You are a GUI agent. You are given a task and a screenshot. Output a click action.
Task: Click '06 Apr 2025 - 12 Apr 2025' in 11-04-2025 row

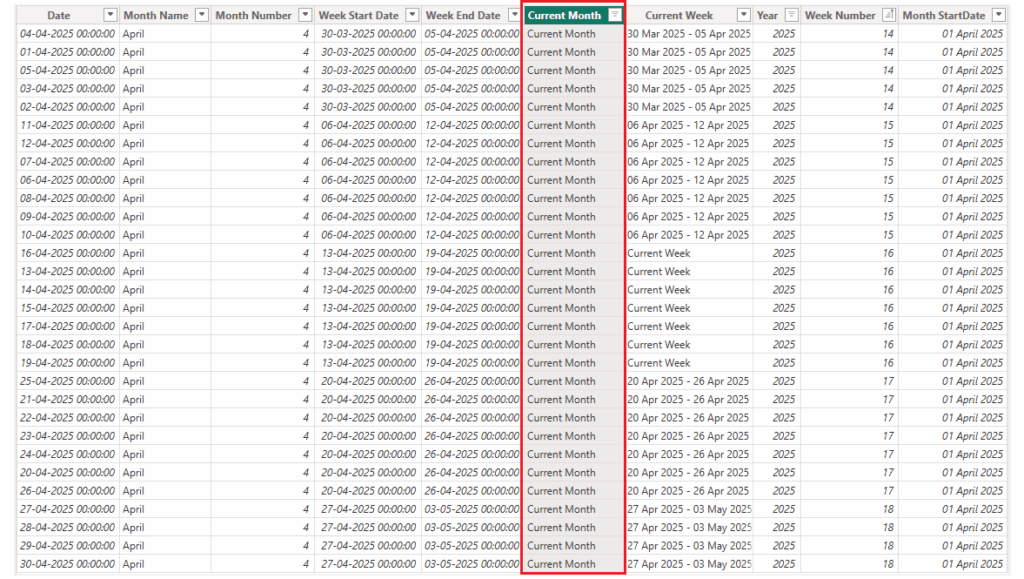point(688,125)
